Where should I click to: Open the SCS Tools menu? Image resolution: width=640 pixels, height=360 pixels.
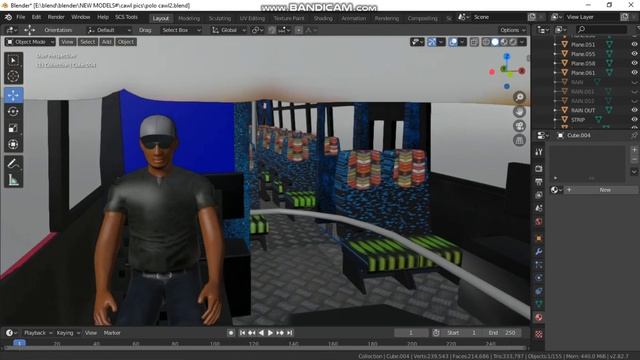click(127, 17)
